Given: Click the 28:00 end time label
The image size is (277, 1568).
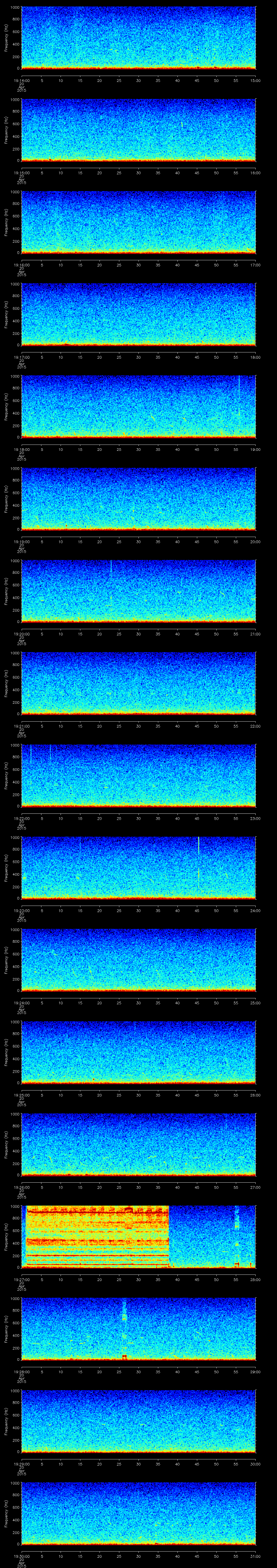Looking at the screenshot, I should (x=256, y=1279).
